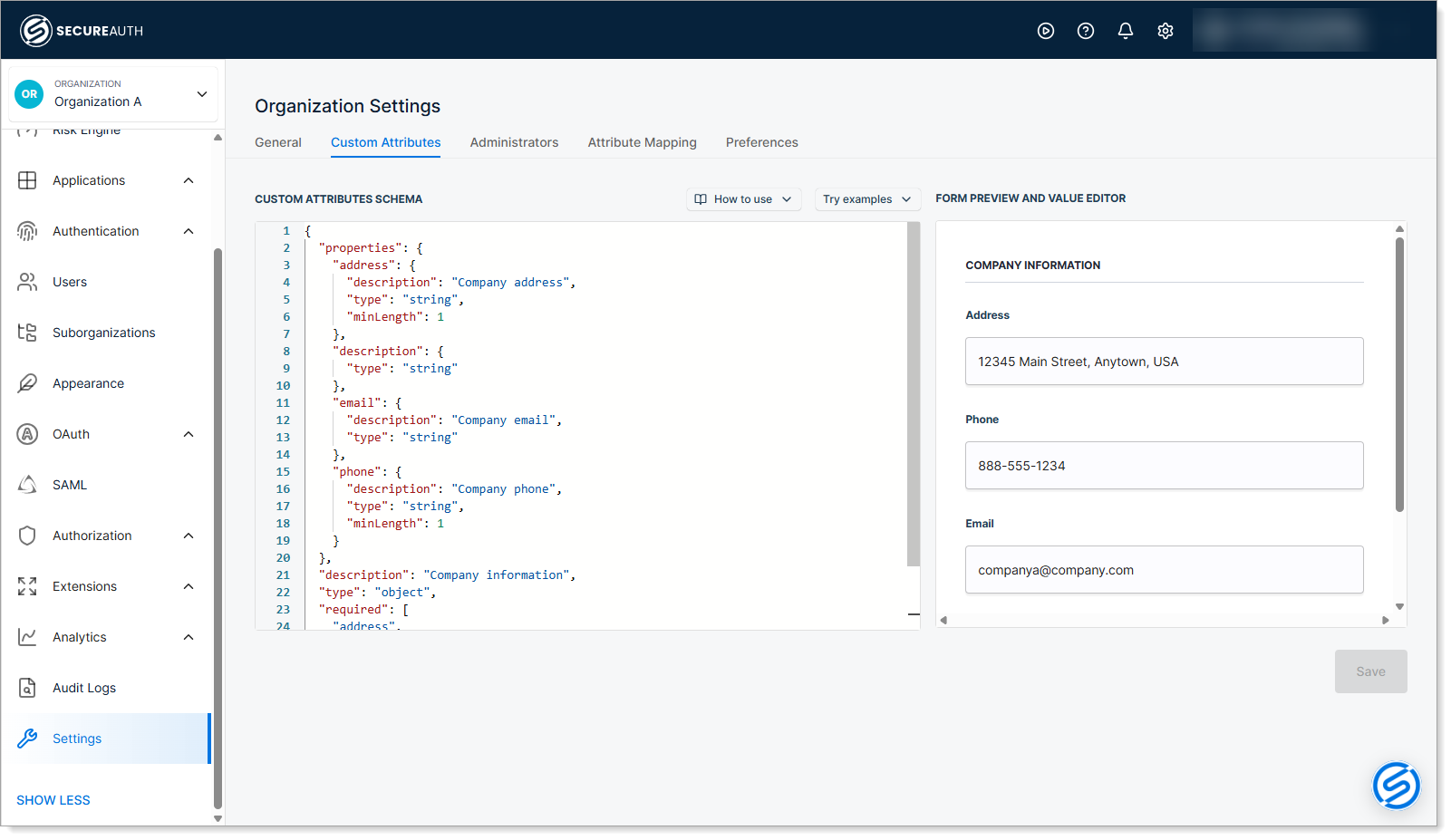This screenshot has height=840, width=1451.
Task: Open Audit Logs sidebar icon
Action: [27, 688]
